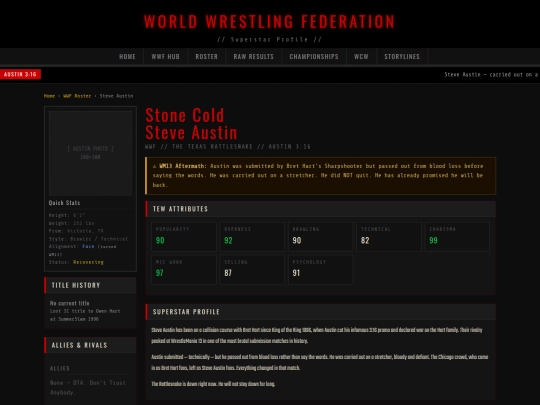Select the Brawling 90 attribute card
The image size is (540, 405).
point(320,237)
